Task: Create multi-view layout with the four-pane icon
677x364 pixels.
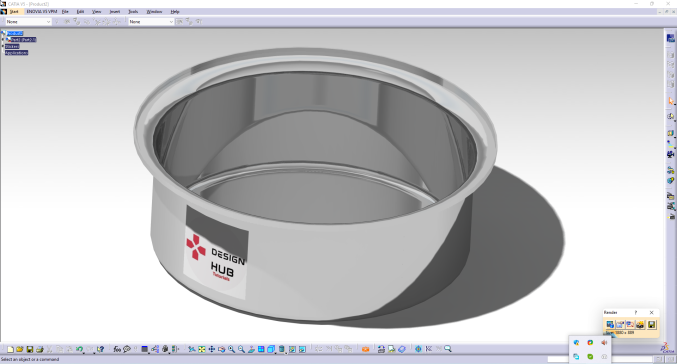Action: click(261, 349)
